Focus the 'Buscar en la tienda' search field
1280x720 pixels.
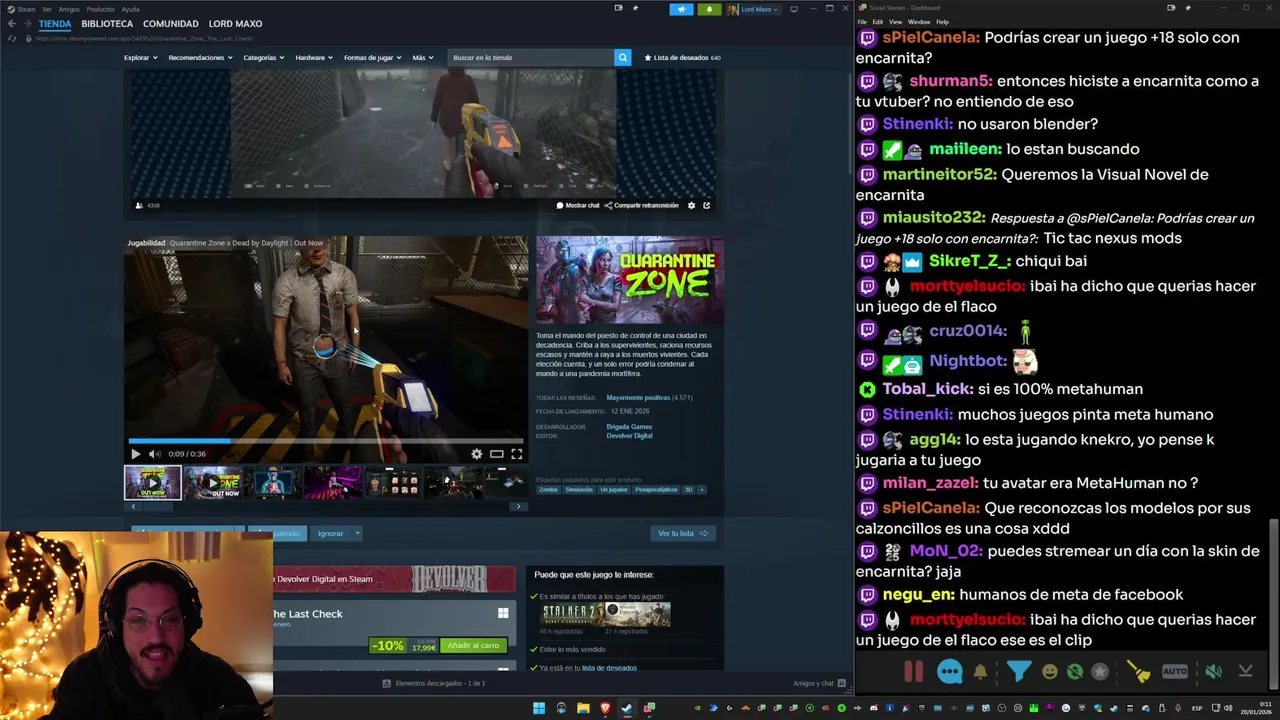tap(531, 57)
